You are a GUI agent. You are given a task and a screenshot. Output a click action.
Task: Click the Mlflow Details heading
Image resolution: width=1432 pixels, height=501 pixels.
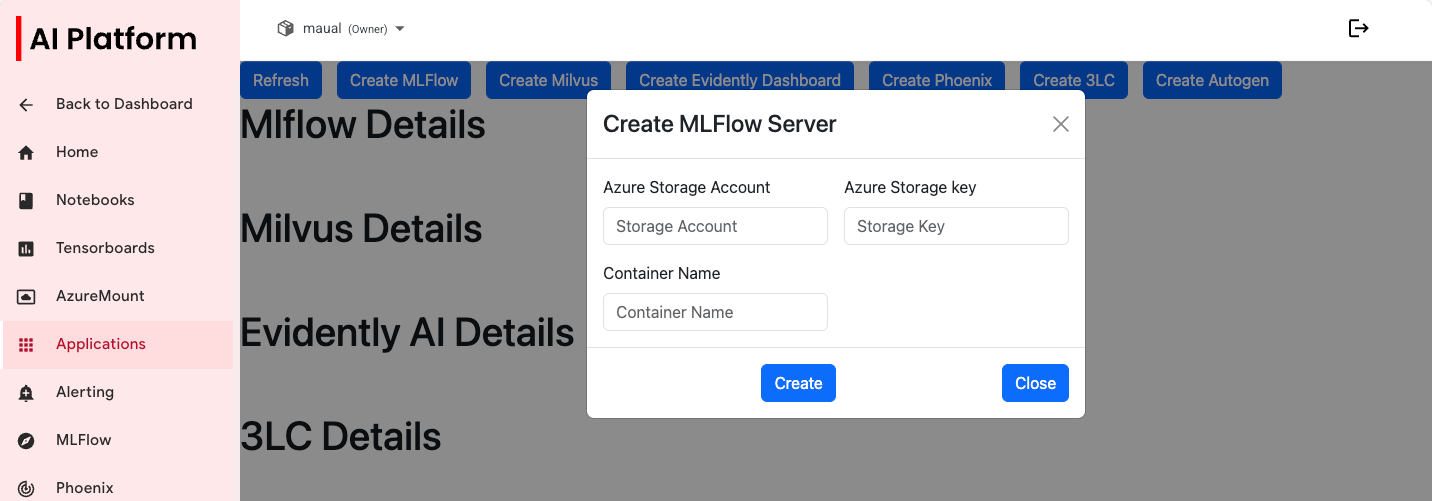pos(363,125)
